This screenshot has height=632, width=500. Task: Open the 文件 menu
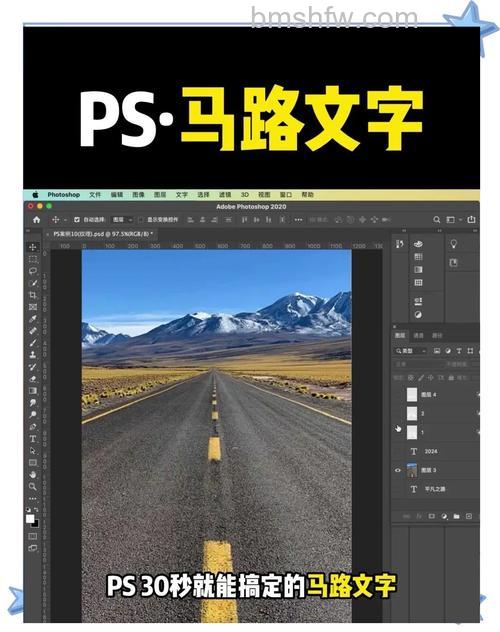point(95,195)
